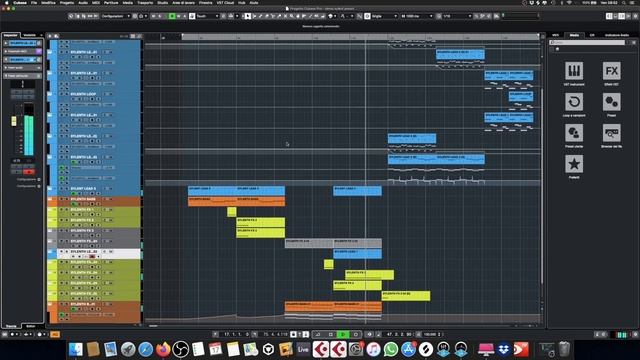Viewport: 640px width, 360px height.
Task: Mute the SYLENT LEAD 5 track
Action: pos(62,189)
